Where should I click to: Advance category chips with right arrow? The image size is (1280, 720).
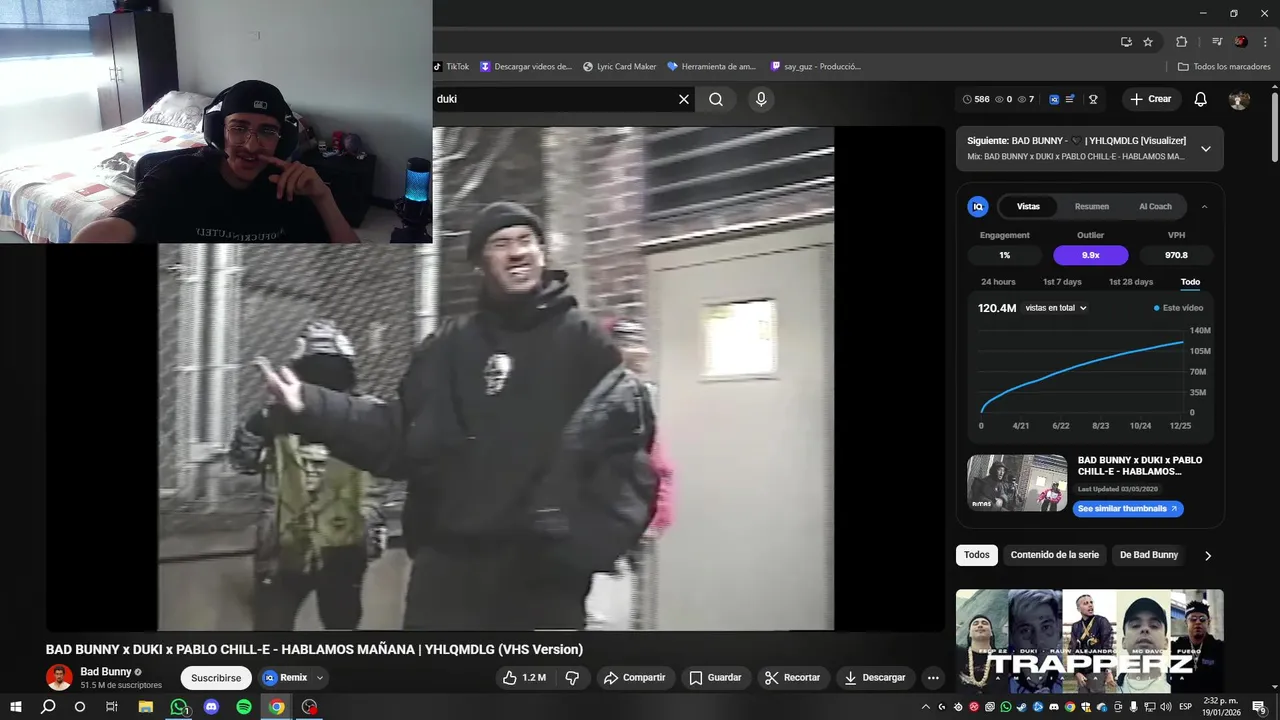(x=1207, y=555)
